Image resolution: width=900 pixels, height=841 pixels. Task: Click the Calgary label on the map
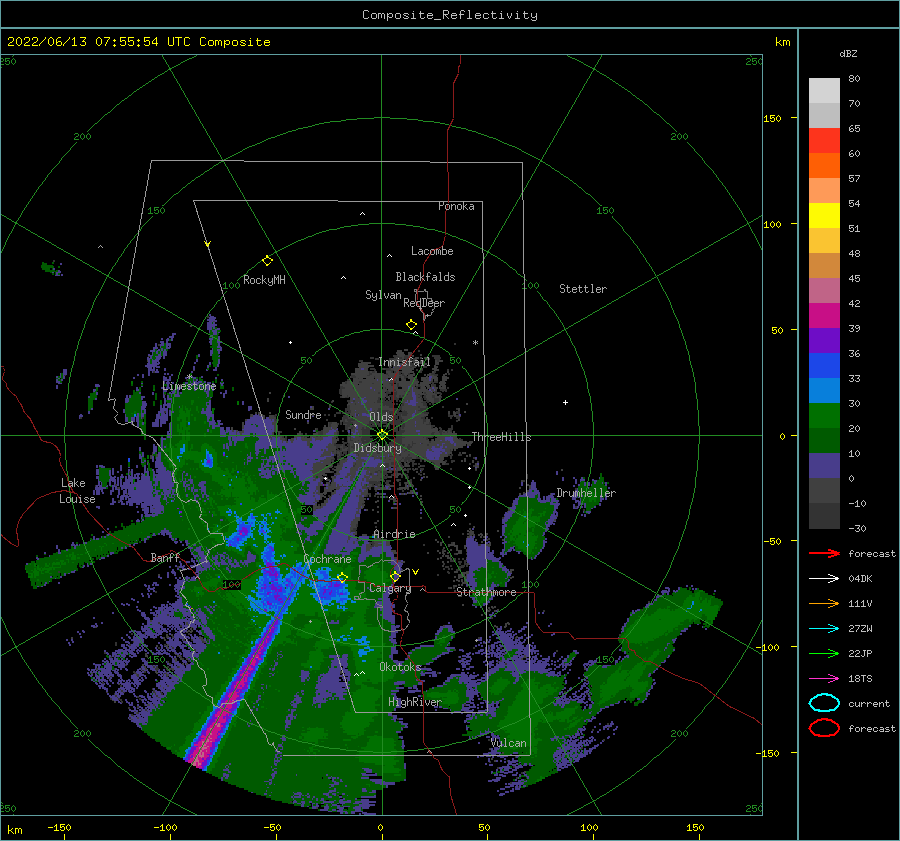tap(390, 588)
